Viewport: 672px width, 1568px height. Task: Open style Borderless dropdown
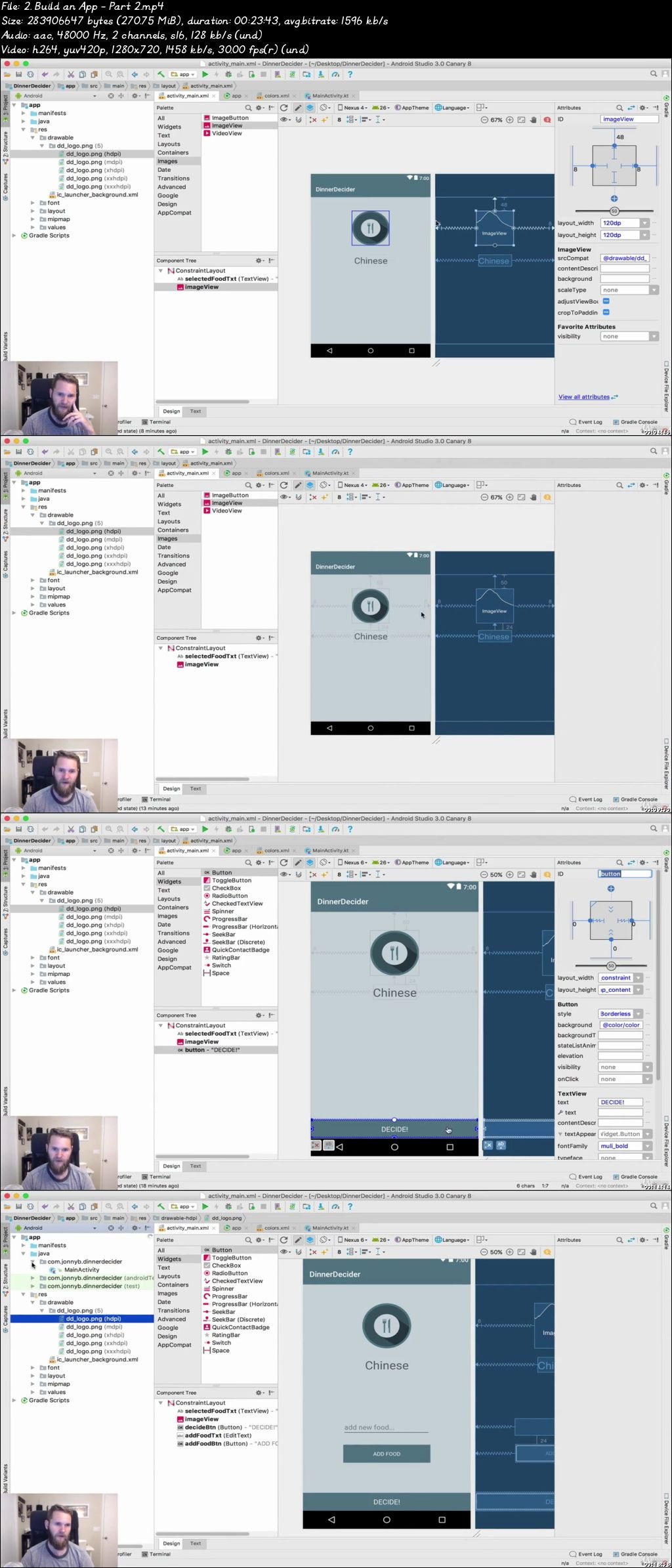tap(638, 1014)
